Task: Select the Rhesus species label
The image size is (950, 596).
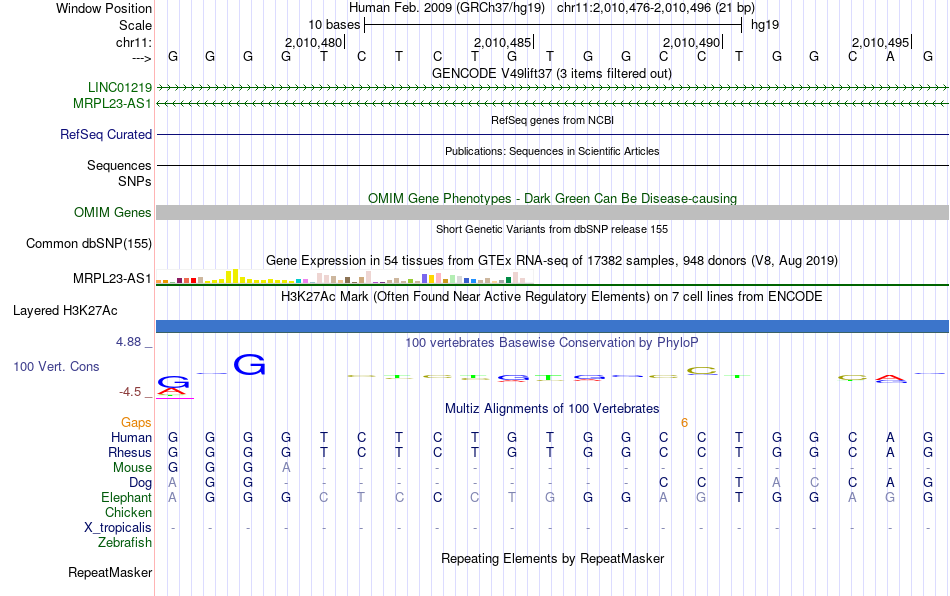Action: [x=130, y=452]
